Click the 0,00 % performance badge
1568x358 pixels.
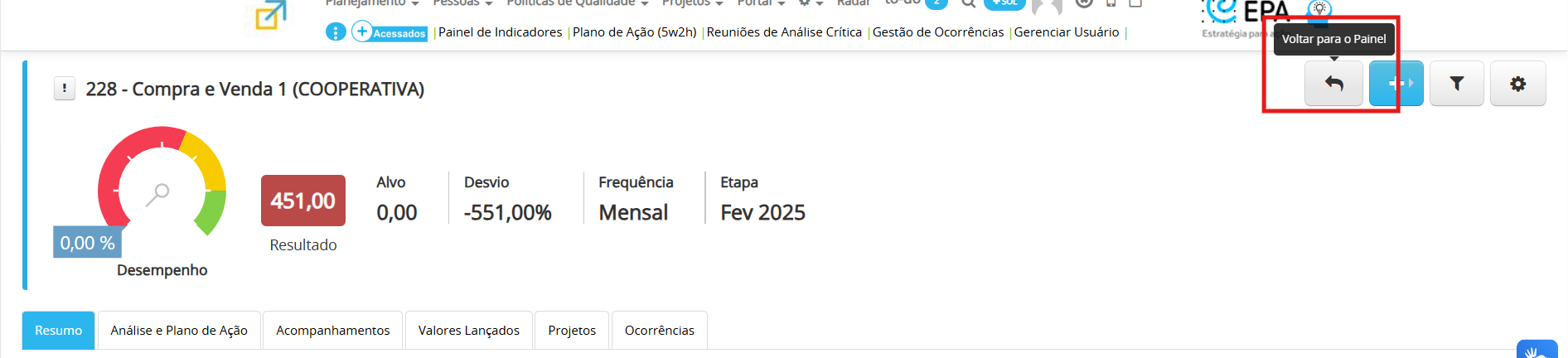click(87, 243)
